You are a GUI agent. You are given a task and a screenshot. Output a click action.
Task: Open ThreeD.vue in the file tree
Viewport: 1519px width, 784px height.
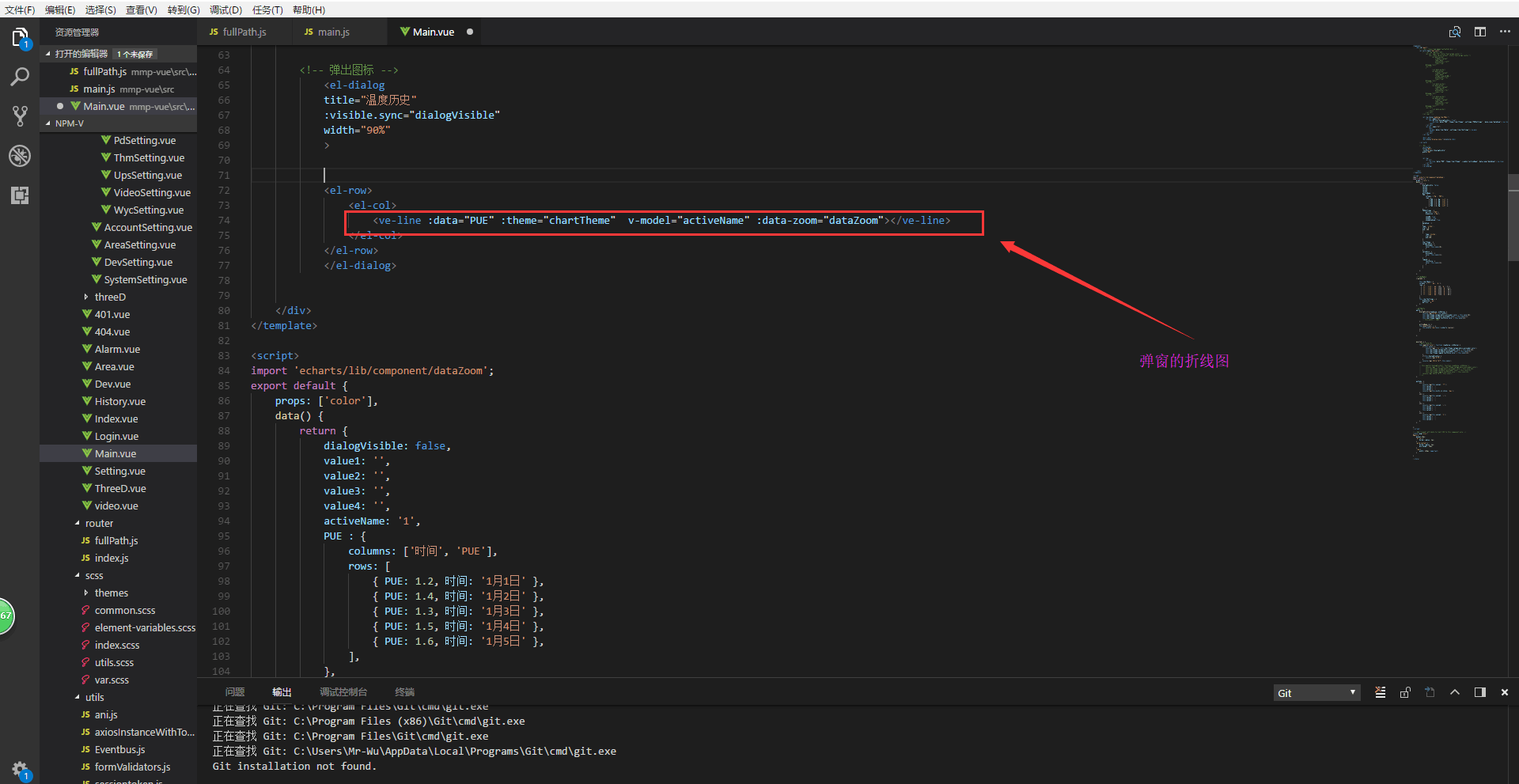click(x=119, y=489)
